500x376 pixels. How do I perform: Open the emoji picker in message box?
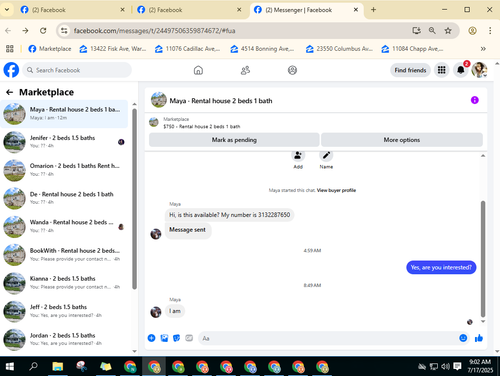coord(463,338)
